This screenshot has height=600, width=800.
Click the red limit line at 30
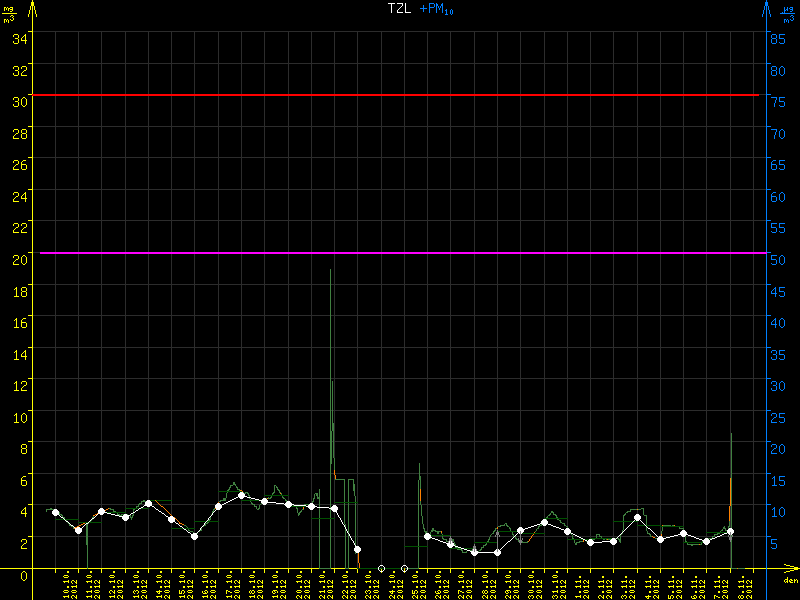tap(400, 95)
